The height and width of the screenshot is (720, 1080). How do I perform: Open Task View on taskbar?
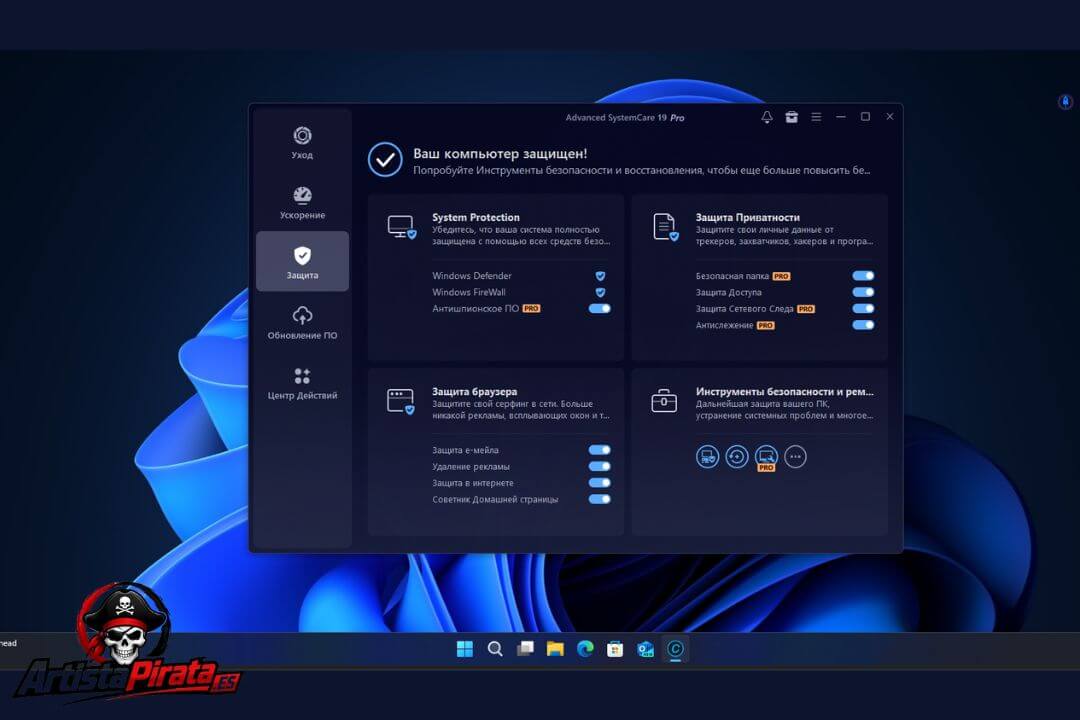pos(525,649)
